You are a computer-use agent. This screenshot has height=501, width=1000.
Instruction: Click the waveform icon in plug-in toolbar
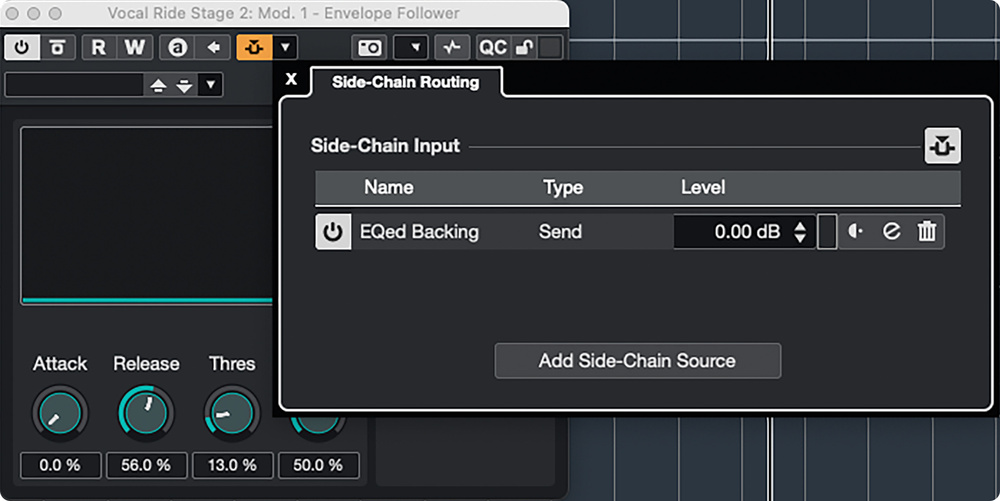[x=454, y=47]
